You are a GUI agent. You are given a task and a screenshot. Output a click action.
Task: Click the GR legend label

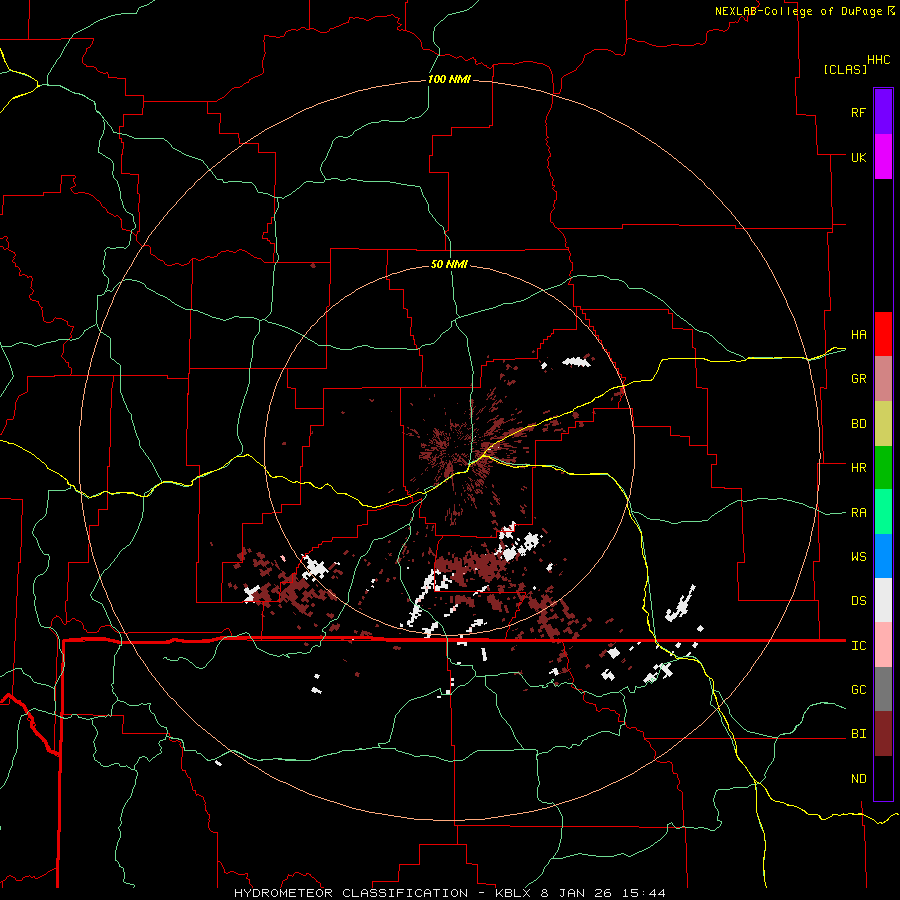(858, 379)
